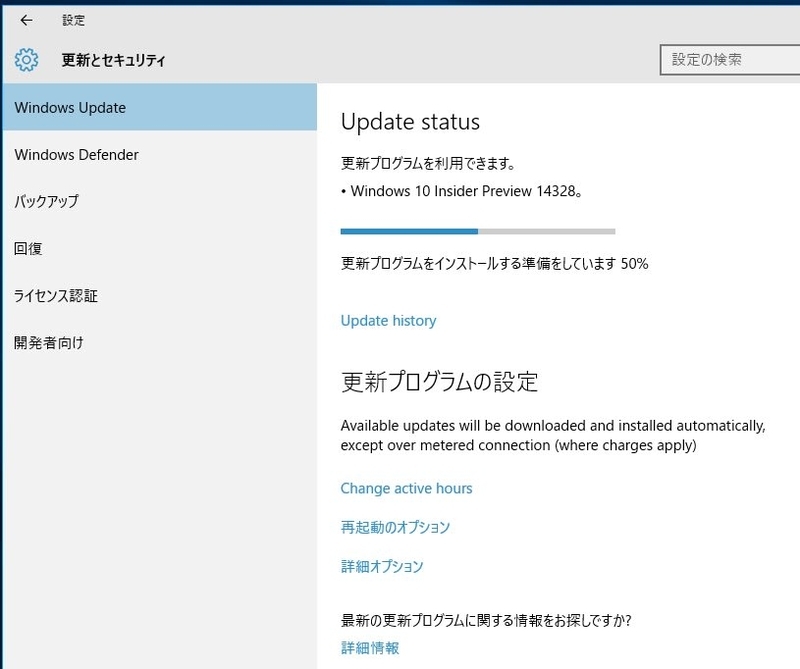Click the 最新の更新プログラム question text
This screenshot has width=800, height=669.
pos(486,620)
